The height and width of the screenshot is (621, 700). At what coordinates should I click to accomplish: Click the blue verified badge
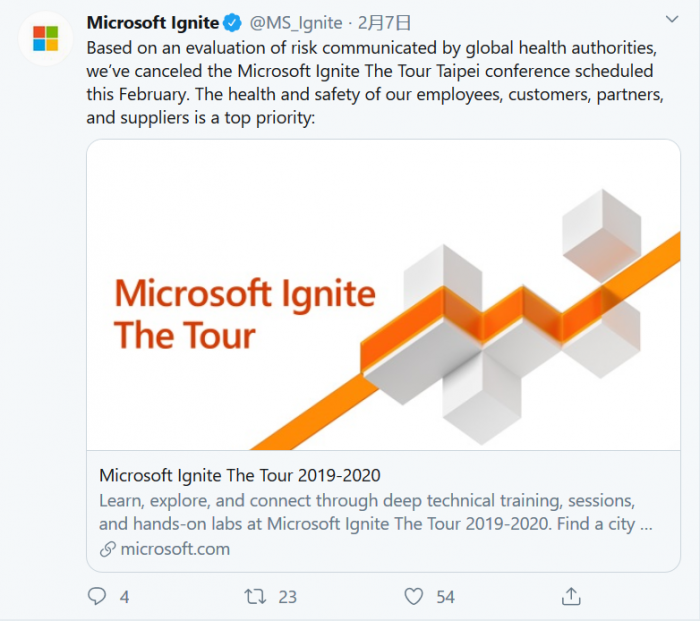[232, 22]
